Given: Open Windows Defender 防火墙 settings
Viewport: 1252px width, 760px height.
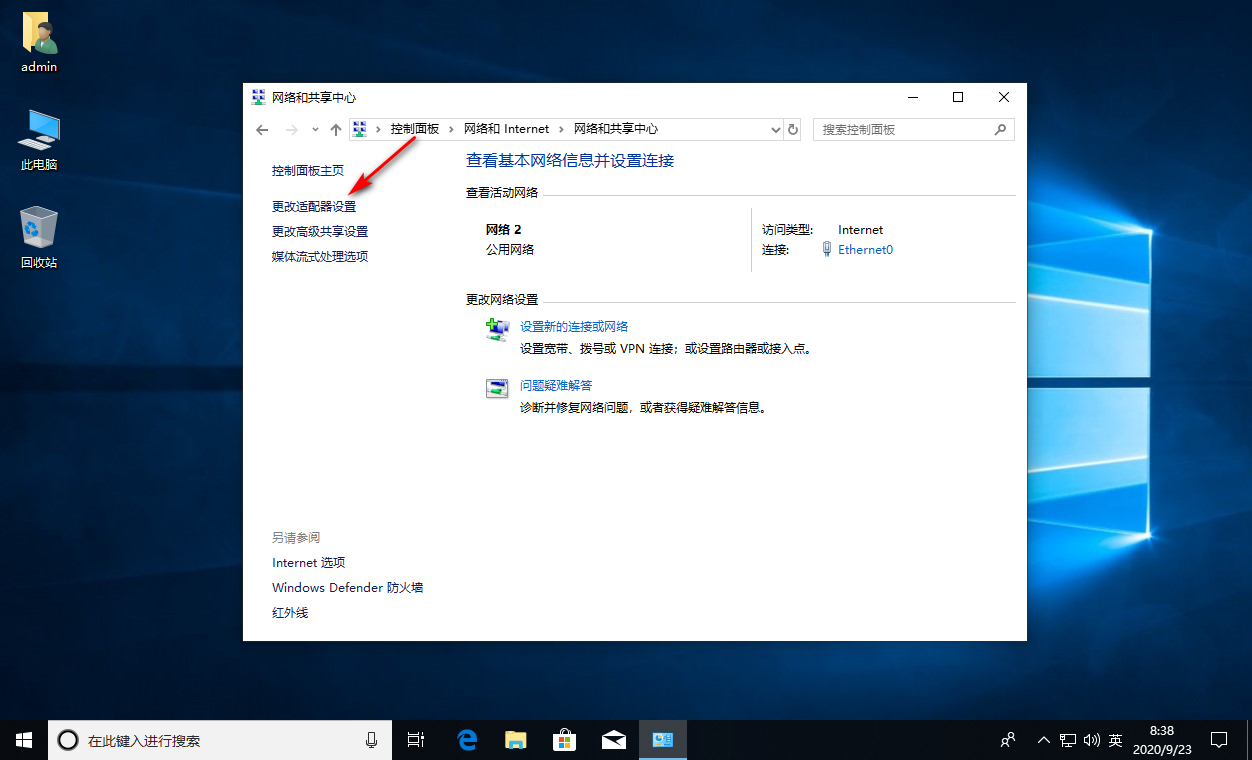Looking at the screenshot, I should point(346,587).
